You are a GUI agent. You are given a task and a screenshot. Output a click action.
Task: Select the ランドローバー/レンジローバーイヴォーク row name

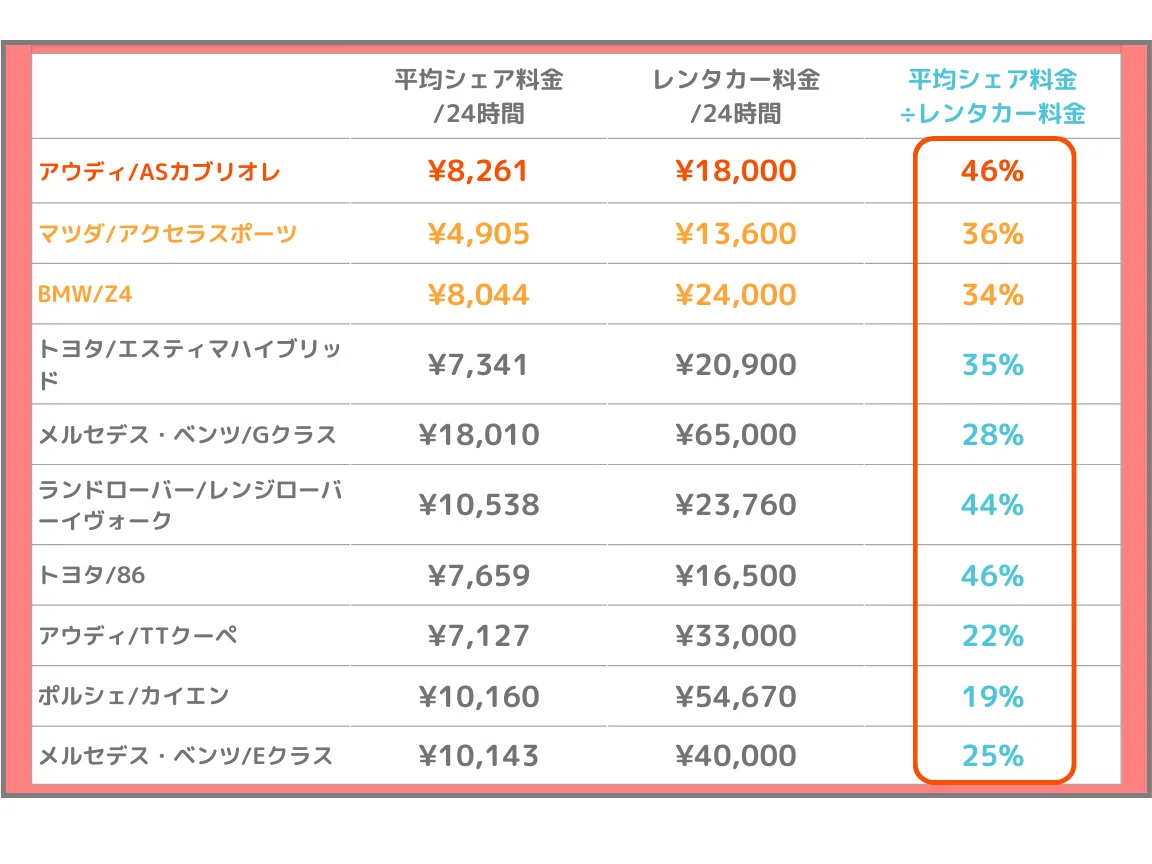(x=190, y=505)
